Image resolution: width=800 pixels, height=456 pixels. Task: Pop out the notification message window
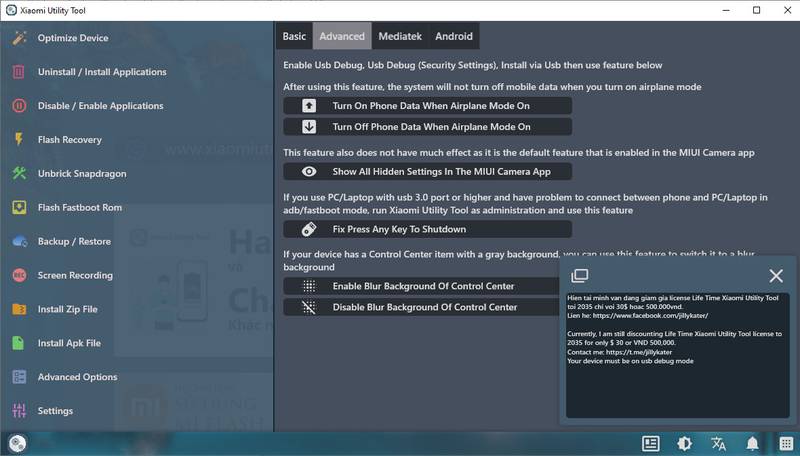pos(579,276)
